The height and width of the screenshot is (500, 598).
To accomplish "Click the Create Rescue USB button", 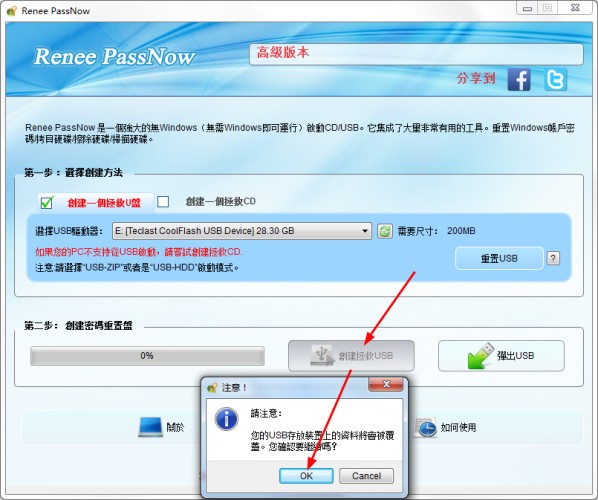I will click(x=351, y=355).
